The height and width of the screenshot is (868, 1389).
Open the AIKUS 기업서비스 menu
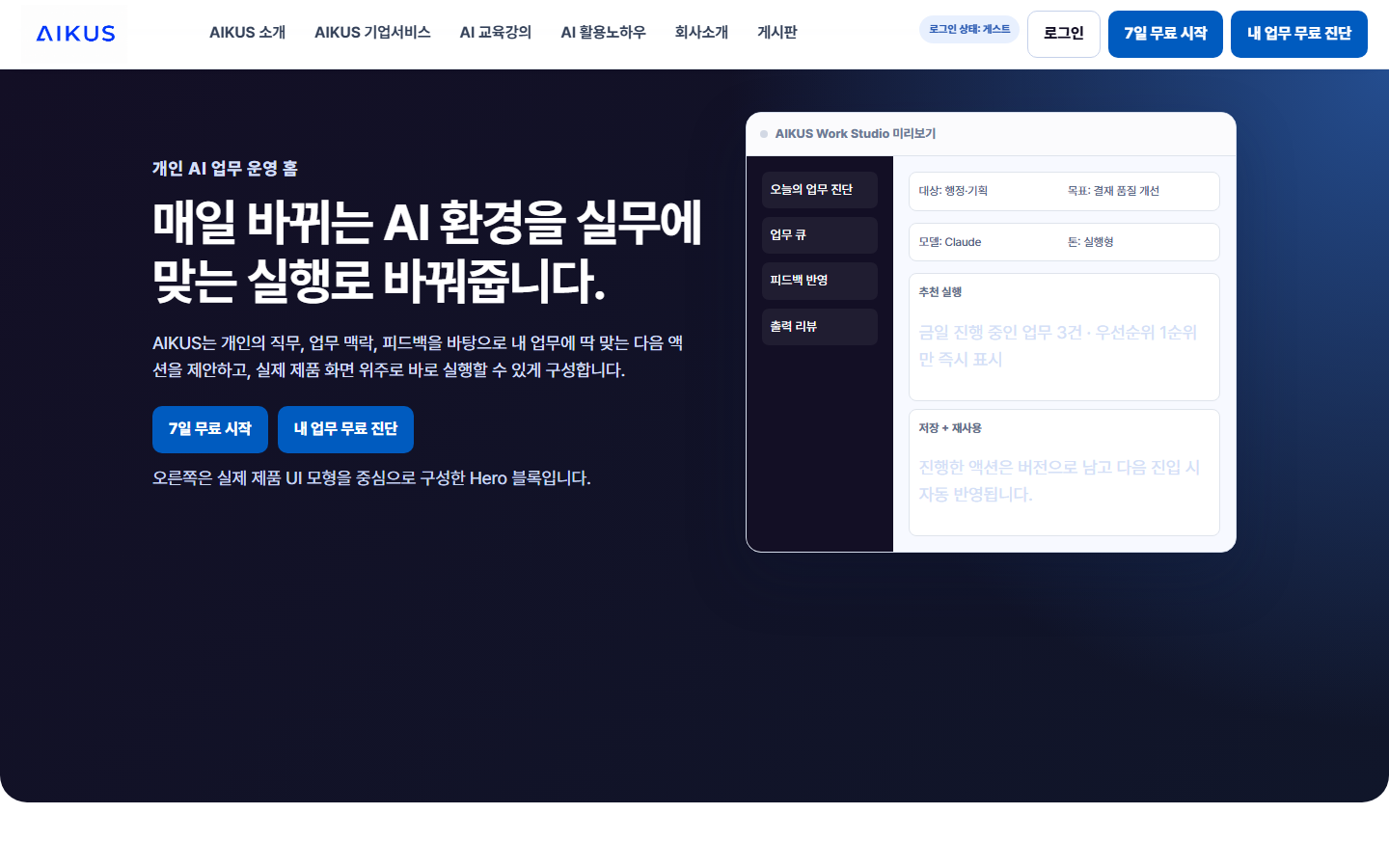[372, 33]
